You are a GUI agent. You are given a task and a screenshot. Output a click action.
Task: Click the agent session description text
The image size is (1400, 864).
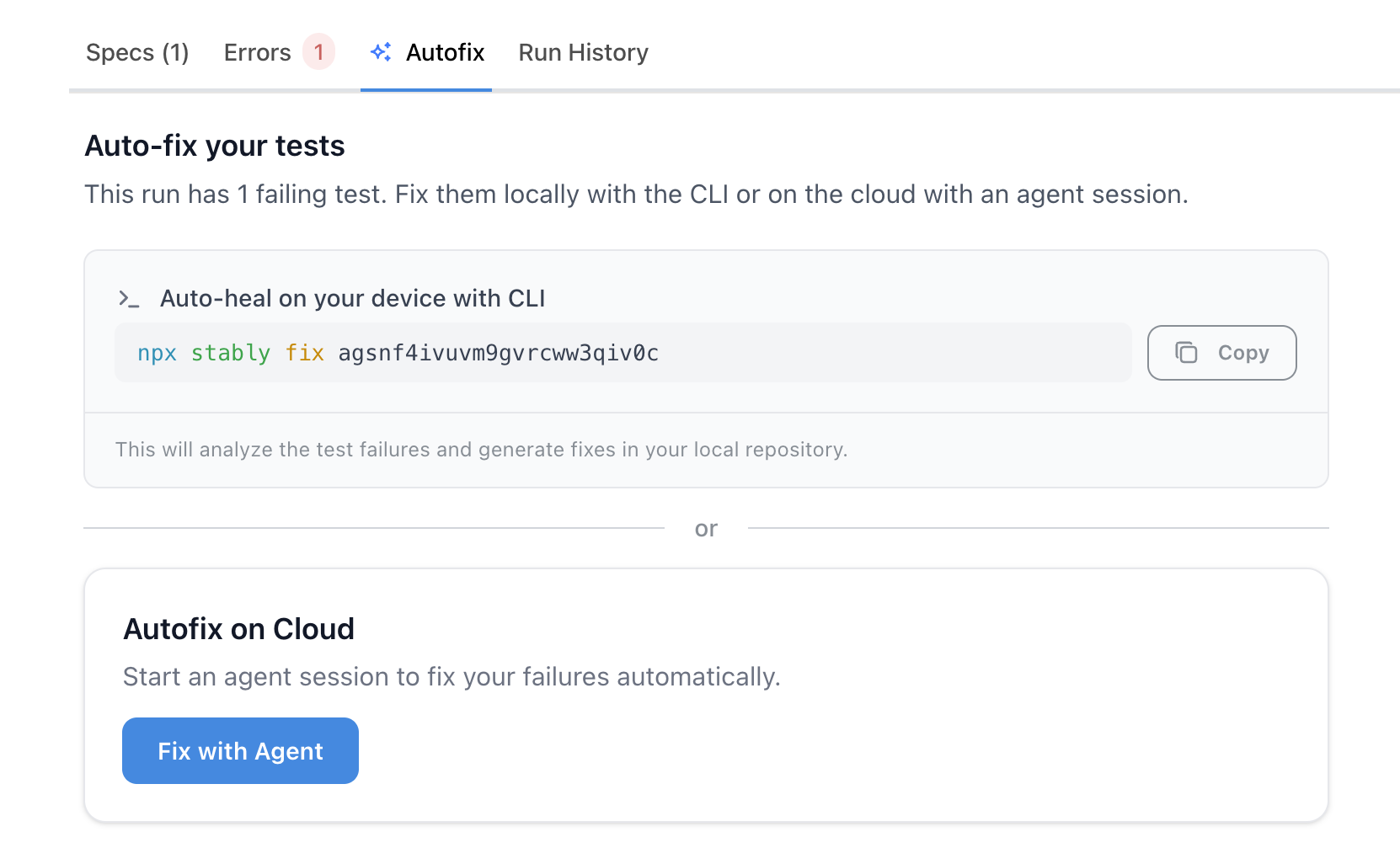[452, 675]
